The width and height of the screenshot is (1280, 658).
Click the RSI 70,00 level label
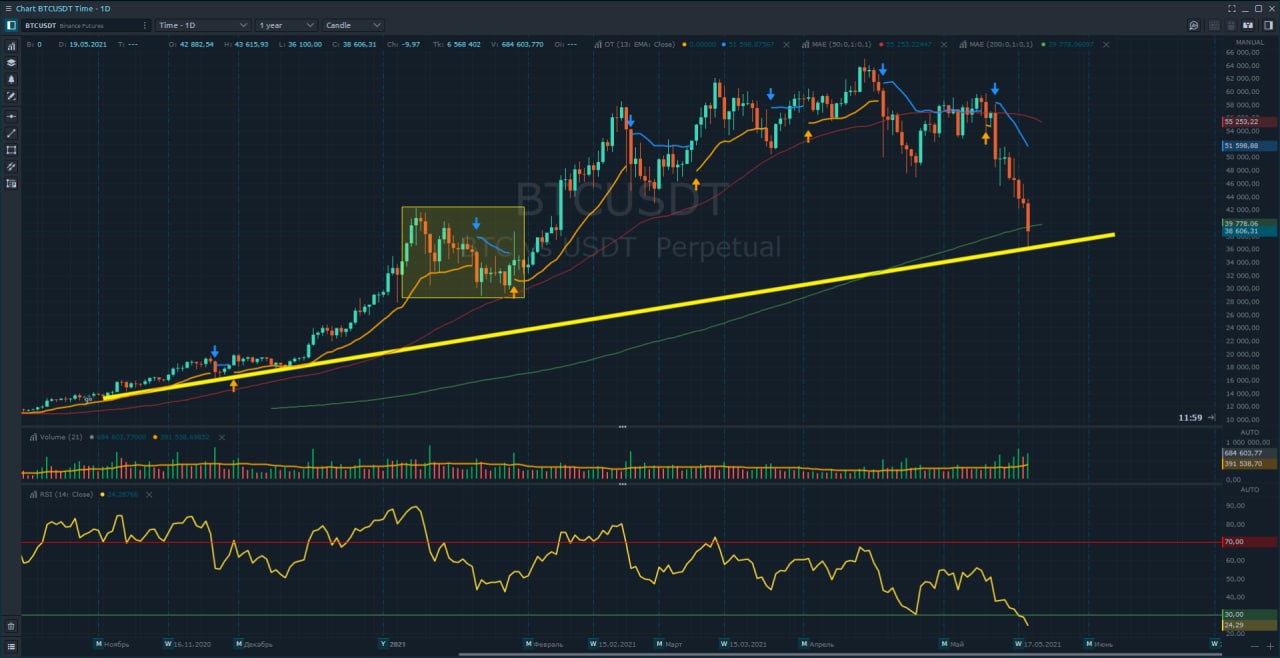[x=1236, y=542]
